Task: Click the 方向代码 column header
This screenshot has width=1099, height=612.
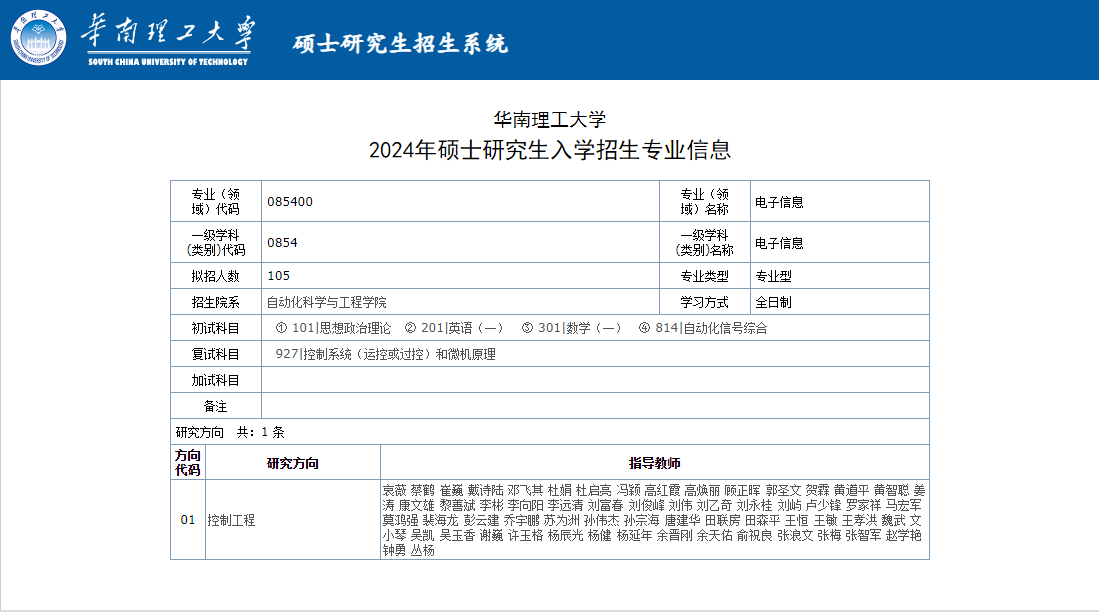Action: point(188,463)
